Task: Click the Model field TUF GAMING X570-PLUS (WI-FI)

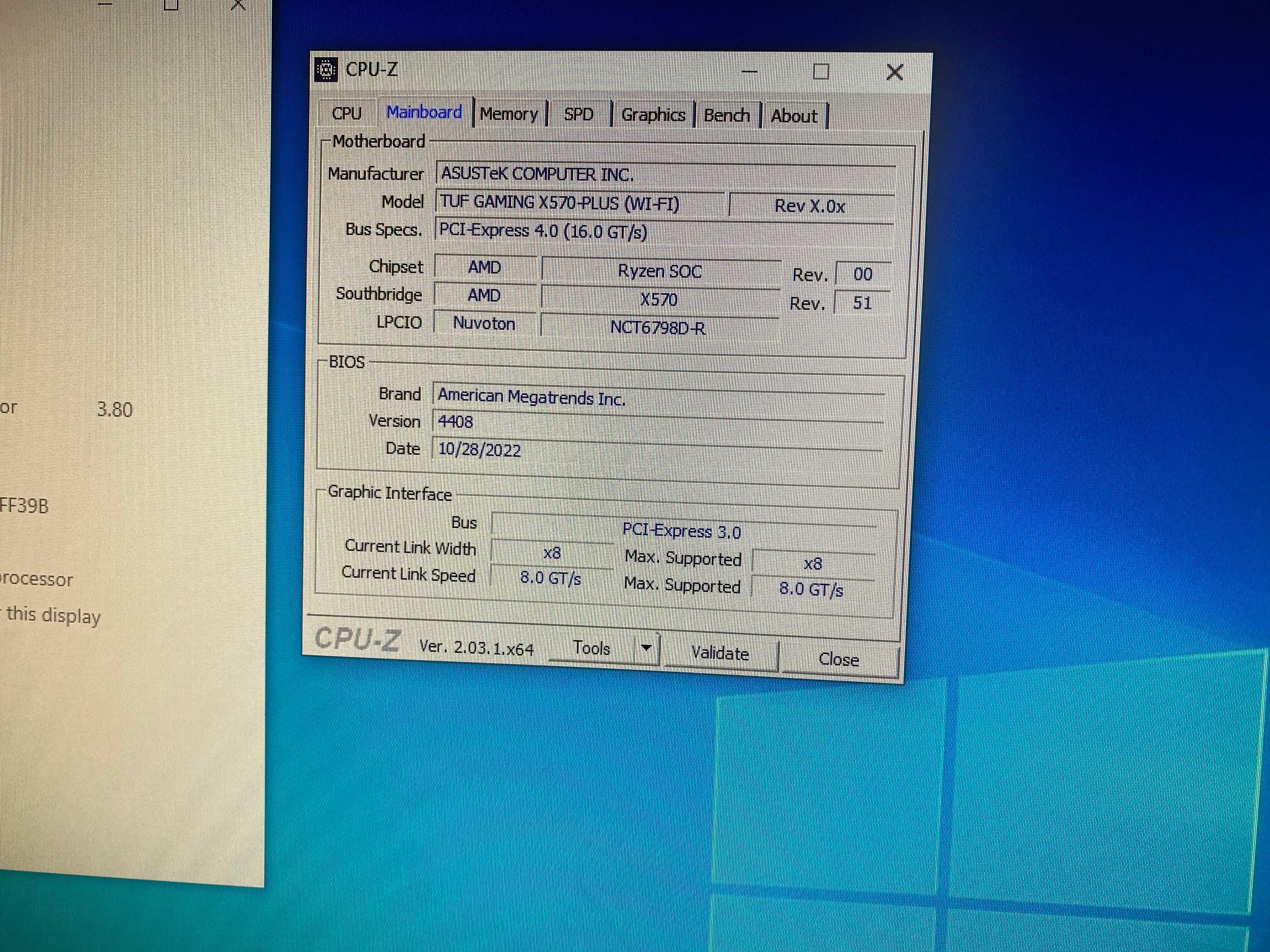Action: pos(580,203)
